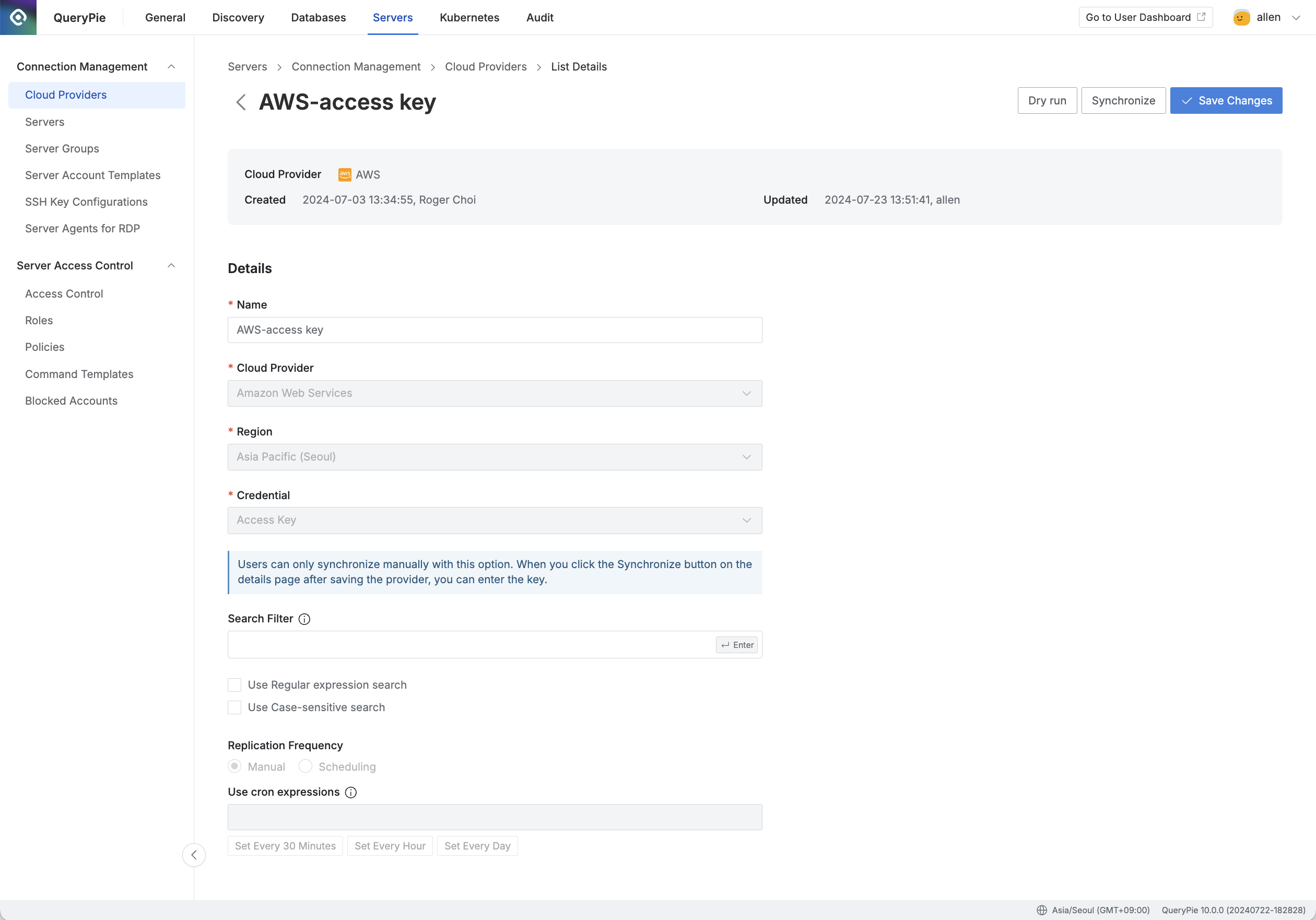Screen dimensions: 1316x920
Task: Click the Enter button in Search Filter
Action: click(736, 645)
